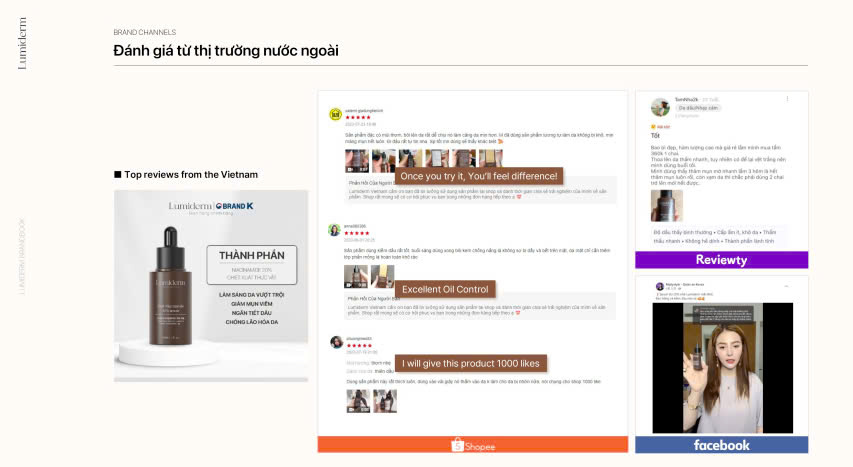Click the 'Đánh giá từ thị trường nước ngoài' heading

coord(226,51)
